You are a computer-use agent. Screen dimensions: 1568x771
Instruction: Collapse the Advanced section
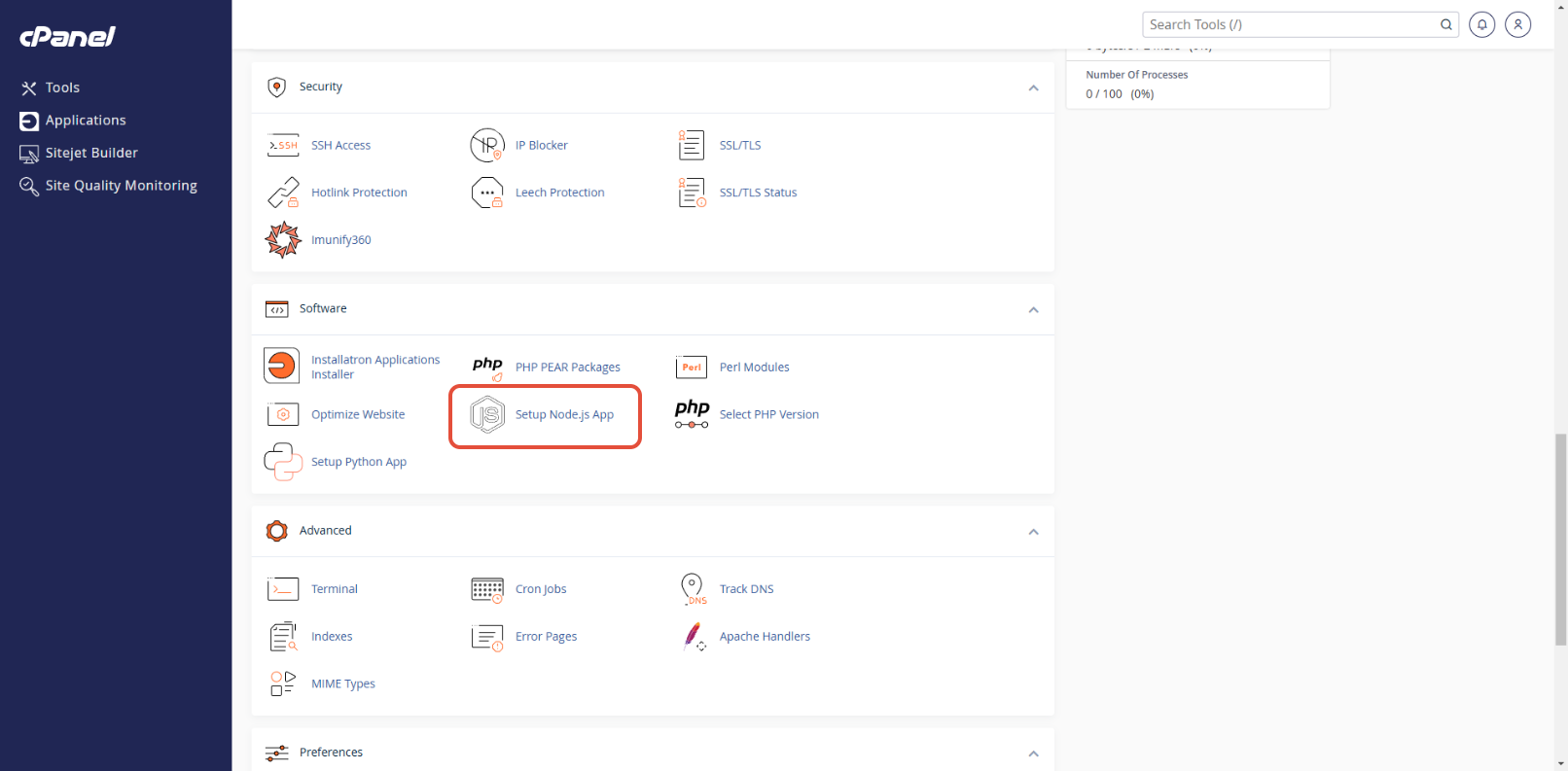(x=1033, y=531)
